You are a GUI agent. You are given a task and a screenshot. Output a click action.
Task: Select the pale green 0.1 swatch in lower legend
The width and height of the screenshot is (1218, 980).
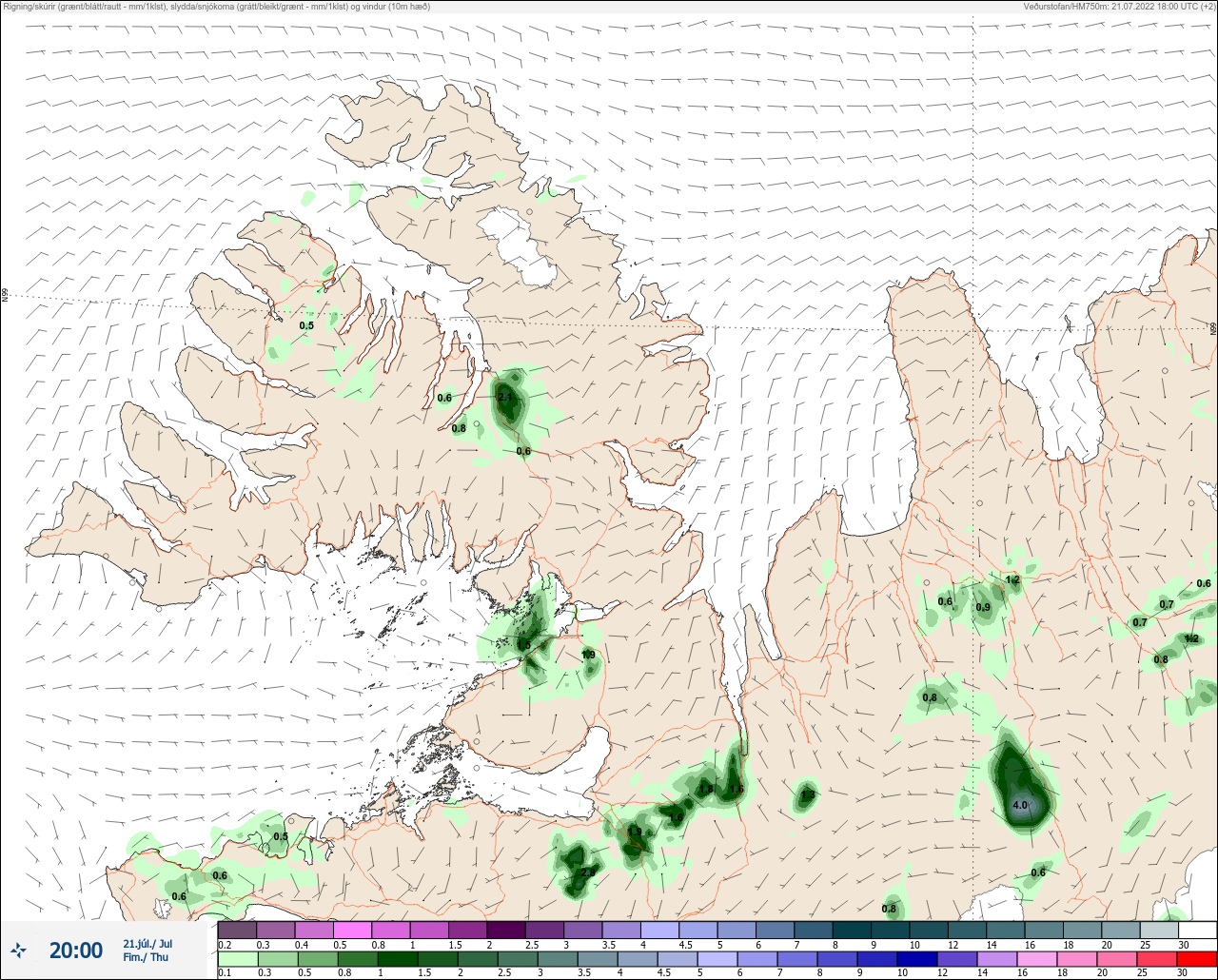tap(237, 959)
